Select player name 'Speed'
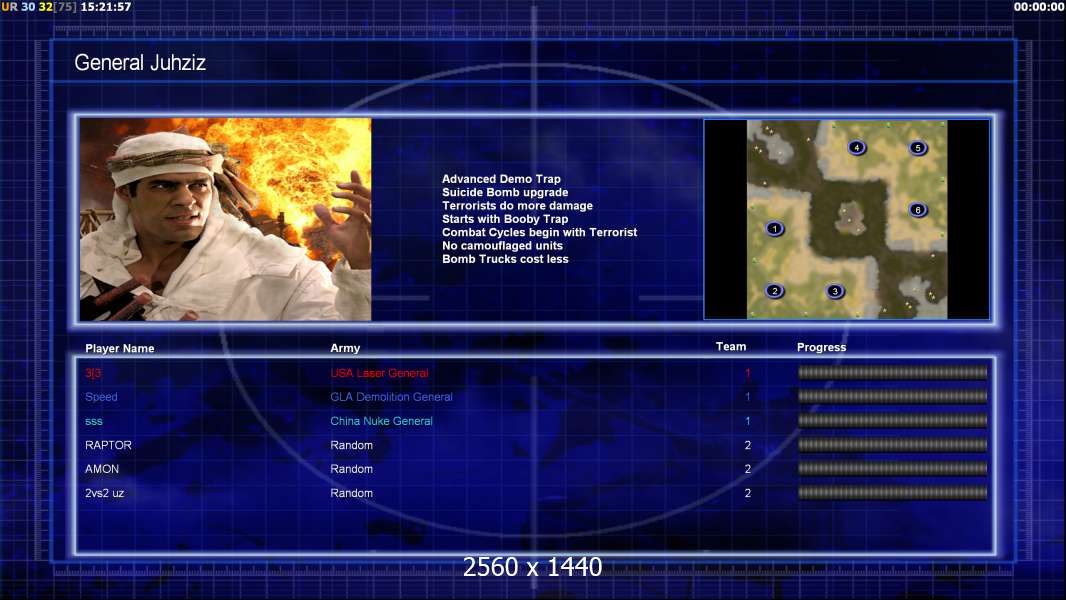Image resolution: width=1066 pixels, height=600 pixels. tap(101, 397)
